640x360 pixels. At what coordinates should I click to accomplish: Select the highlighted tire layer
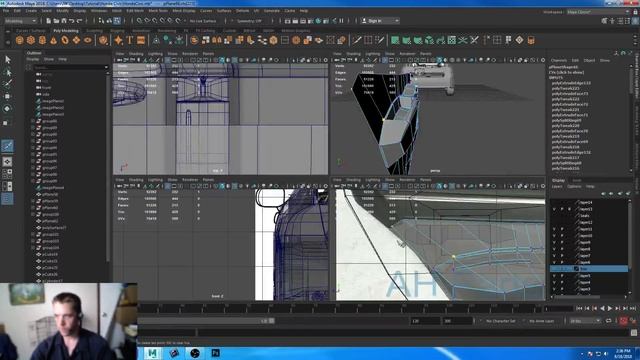tap(589, 269)
